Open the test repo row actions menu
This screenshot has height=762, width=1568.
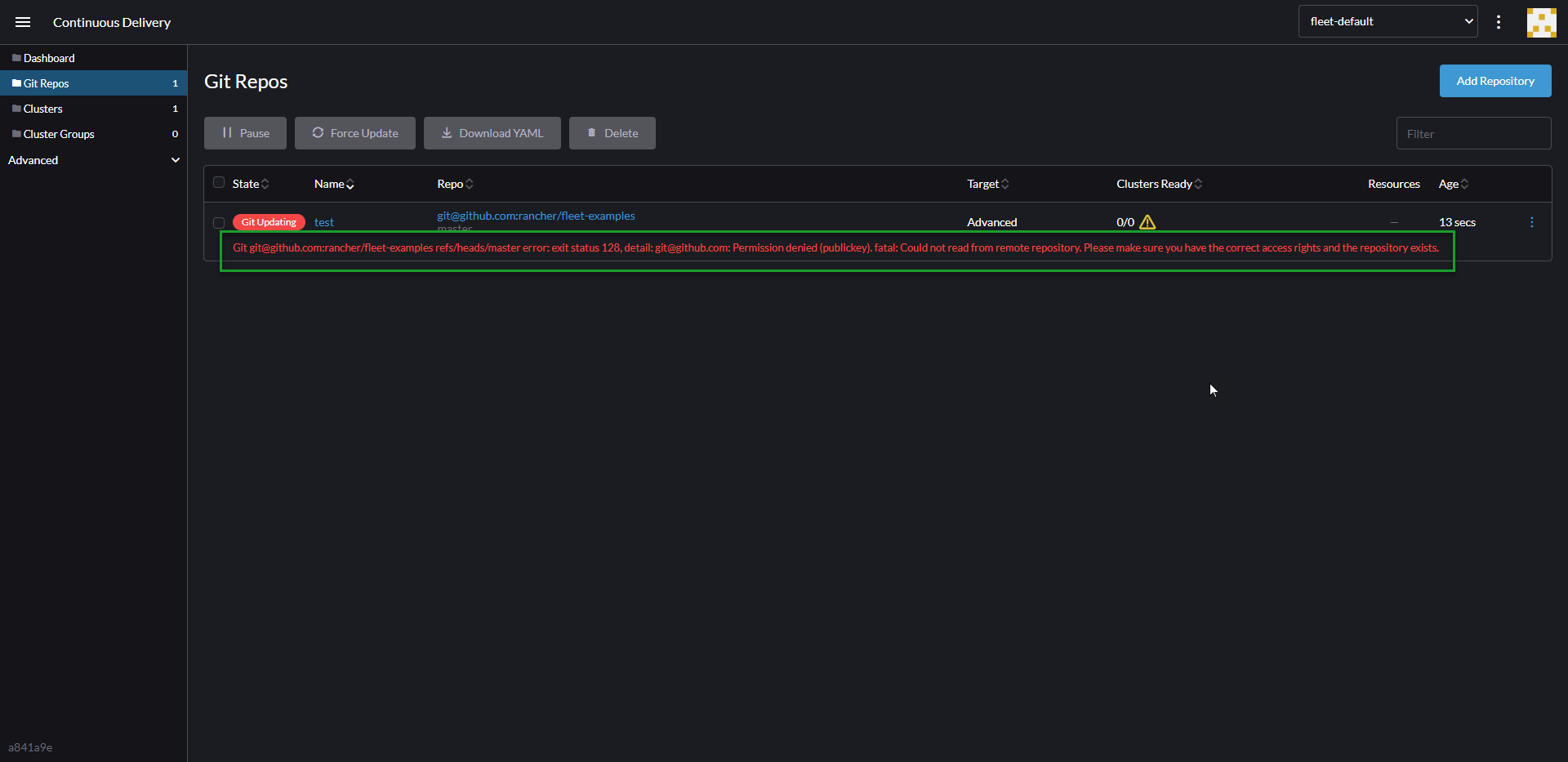click(1531, 221)
